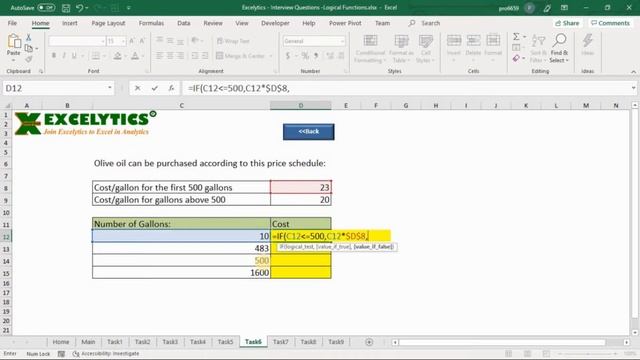Click the Percent Style icon
This screenshot has width=640, height=360.
305,56
